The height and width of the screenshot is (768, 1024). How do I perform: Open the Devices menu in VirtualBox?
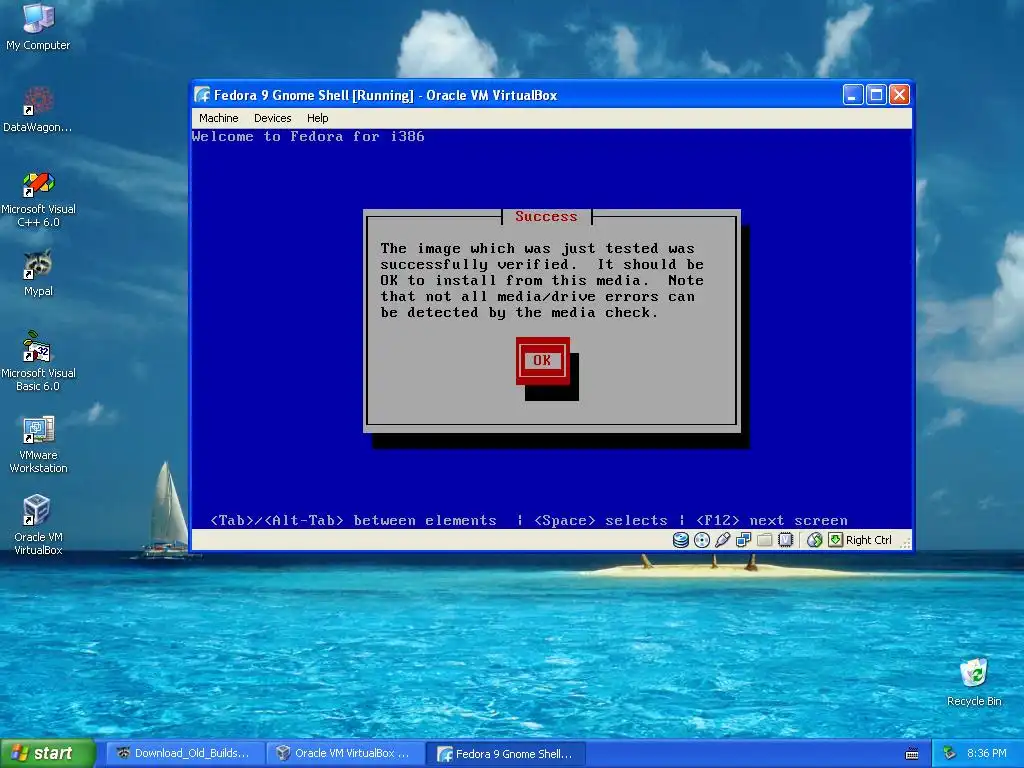tap(272, 118)
